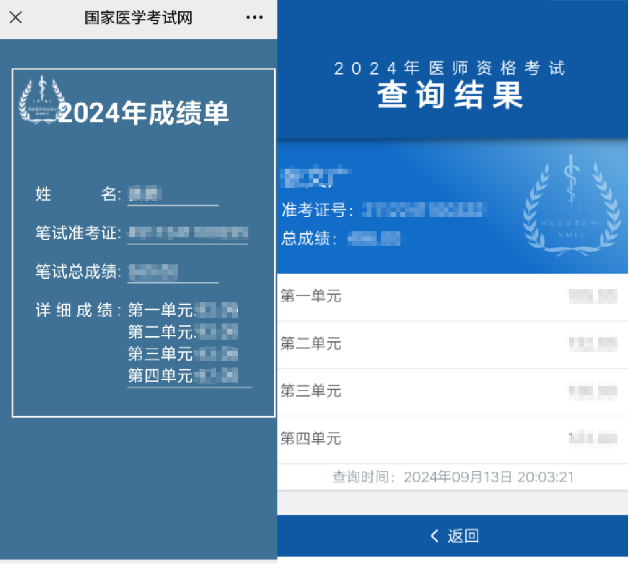The image size is (629, 564).
Task: Open the 第三单元 row in the results list
Action: [453, 391]
